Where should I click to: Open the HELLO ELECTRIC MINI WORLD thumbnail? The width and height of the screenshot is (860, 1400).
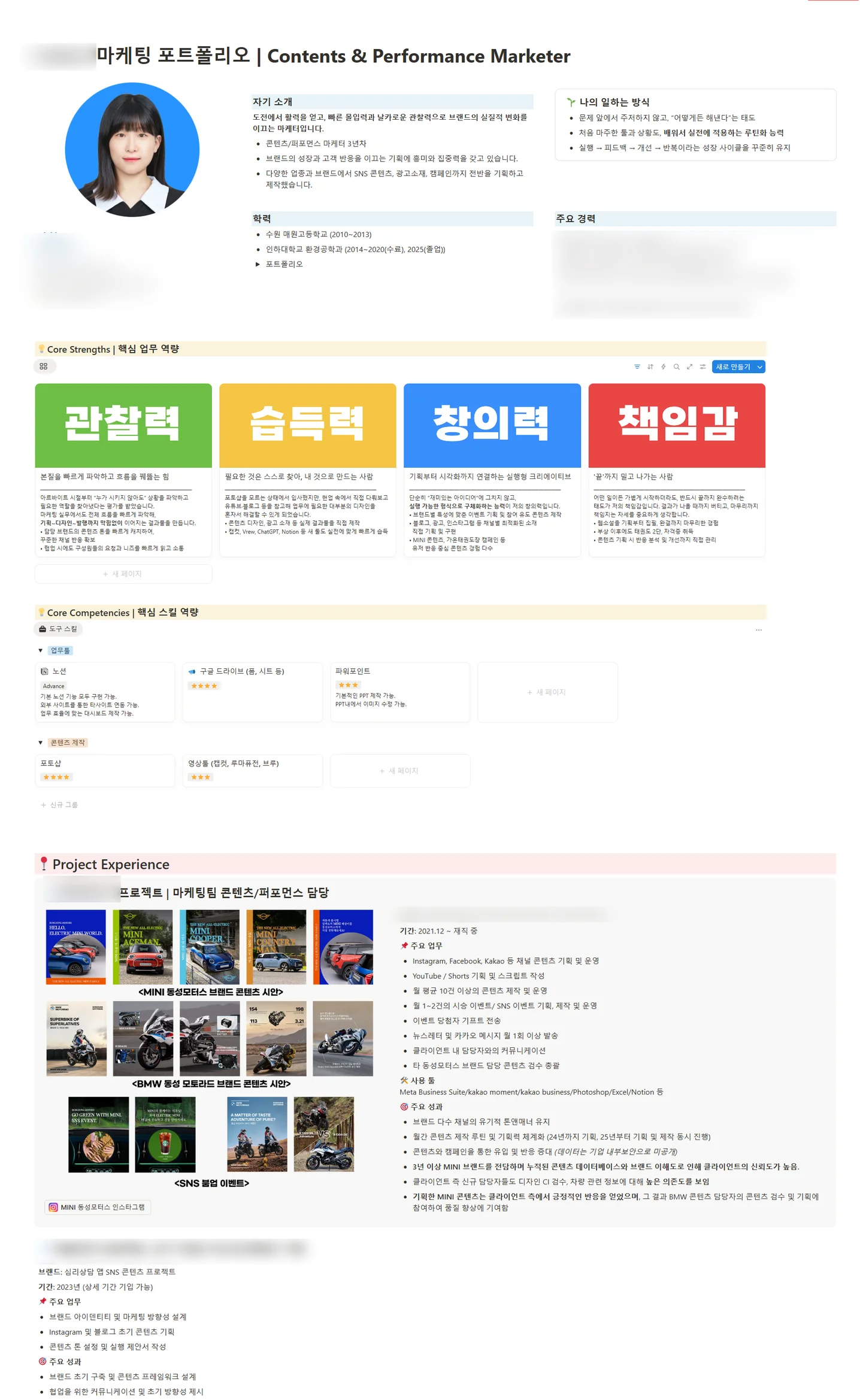[x=76, y=947]
